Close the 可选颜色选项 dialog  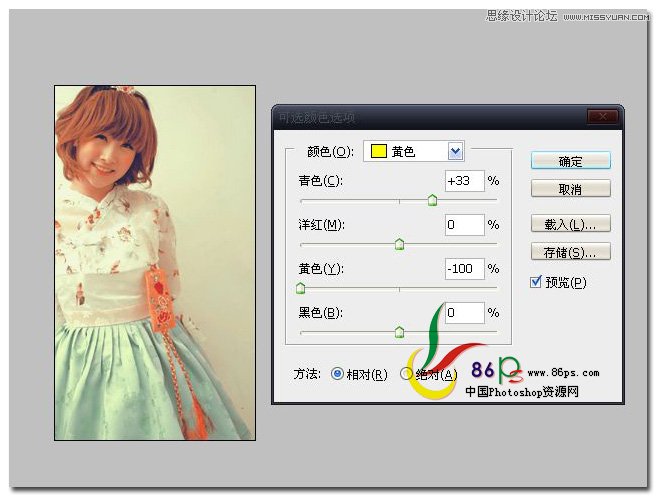(x=602, y=117)
